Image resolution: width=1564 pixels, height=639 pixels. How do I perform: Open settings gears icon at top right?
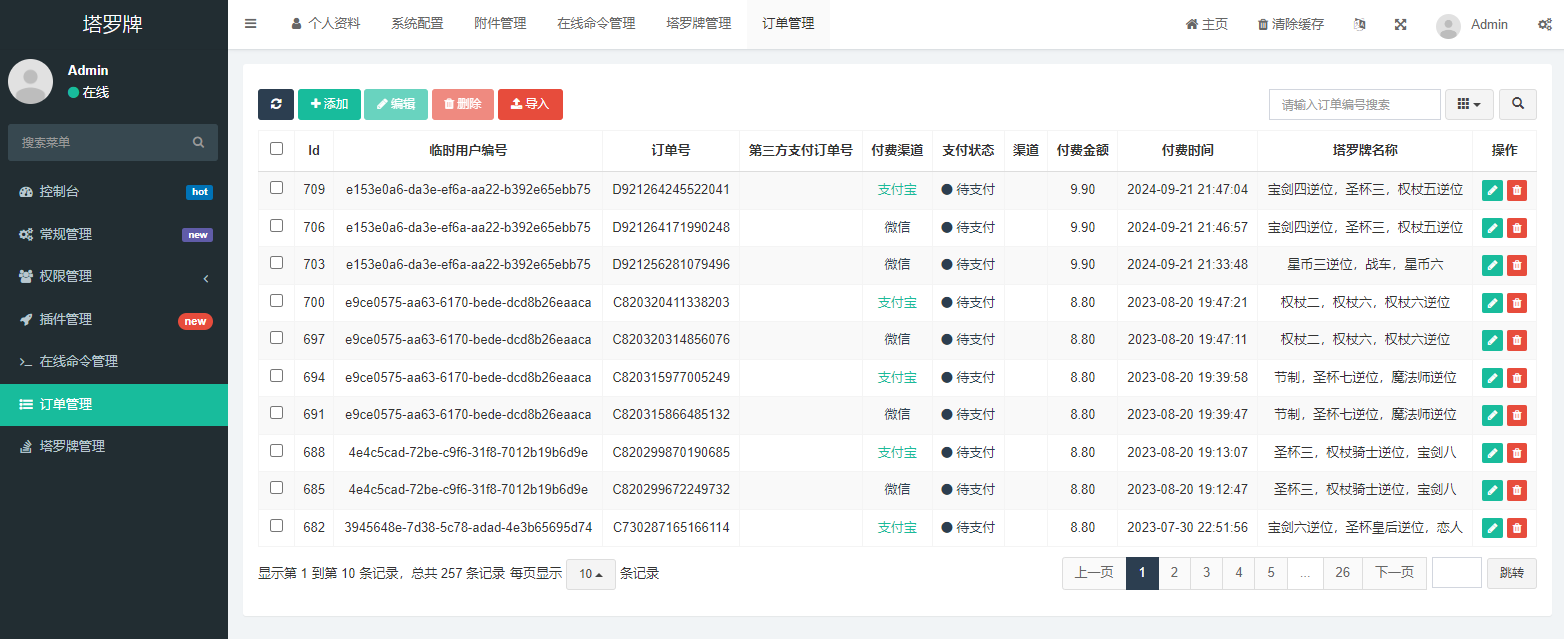1544,24
